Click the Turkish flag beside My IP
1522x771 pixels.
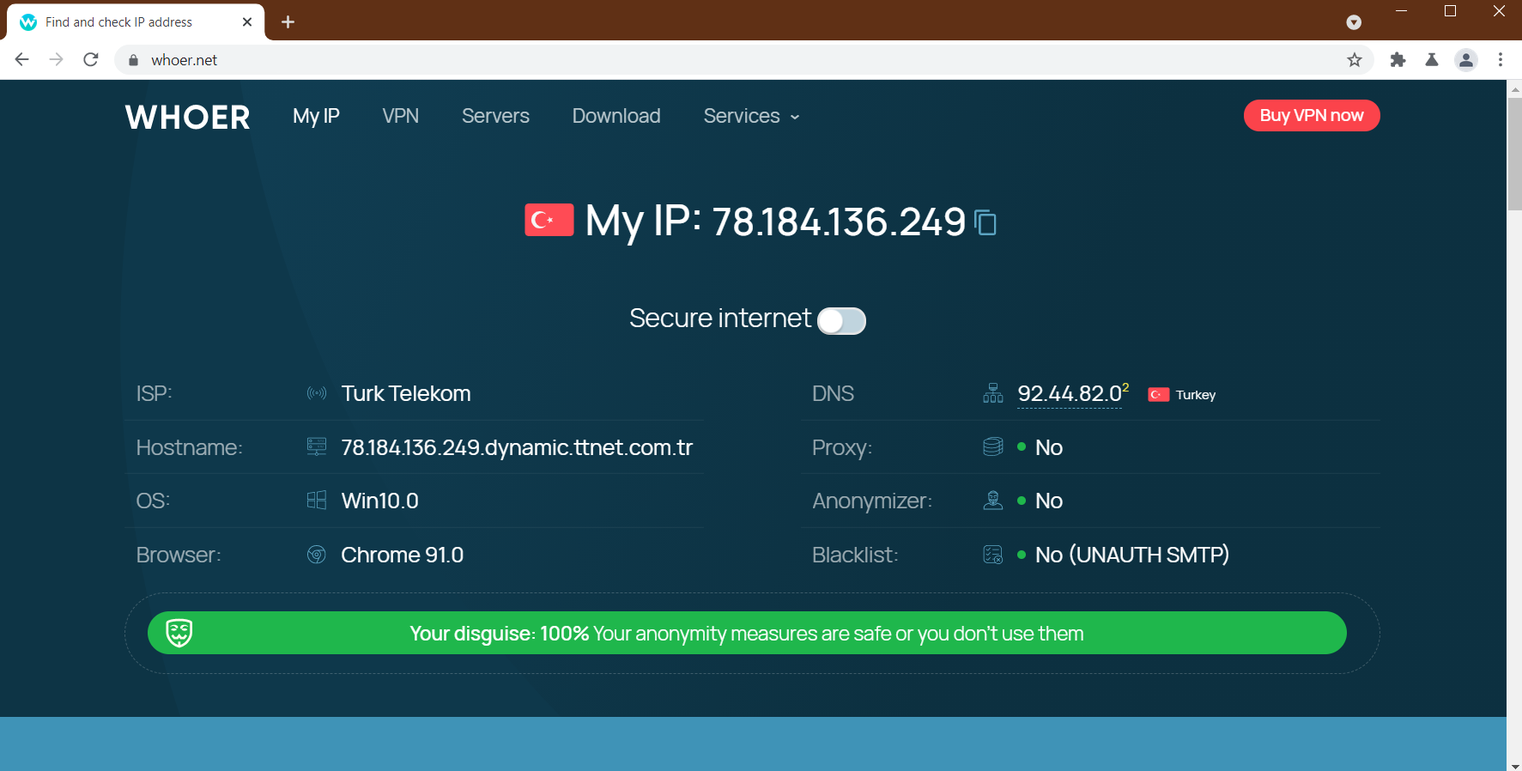coord(549,220)
